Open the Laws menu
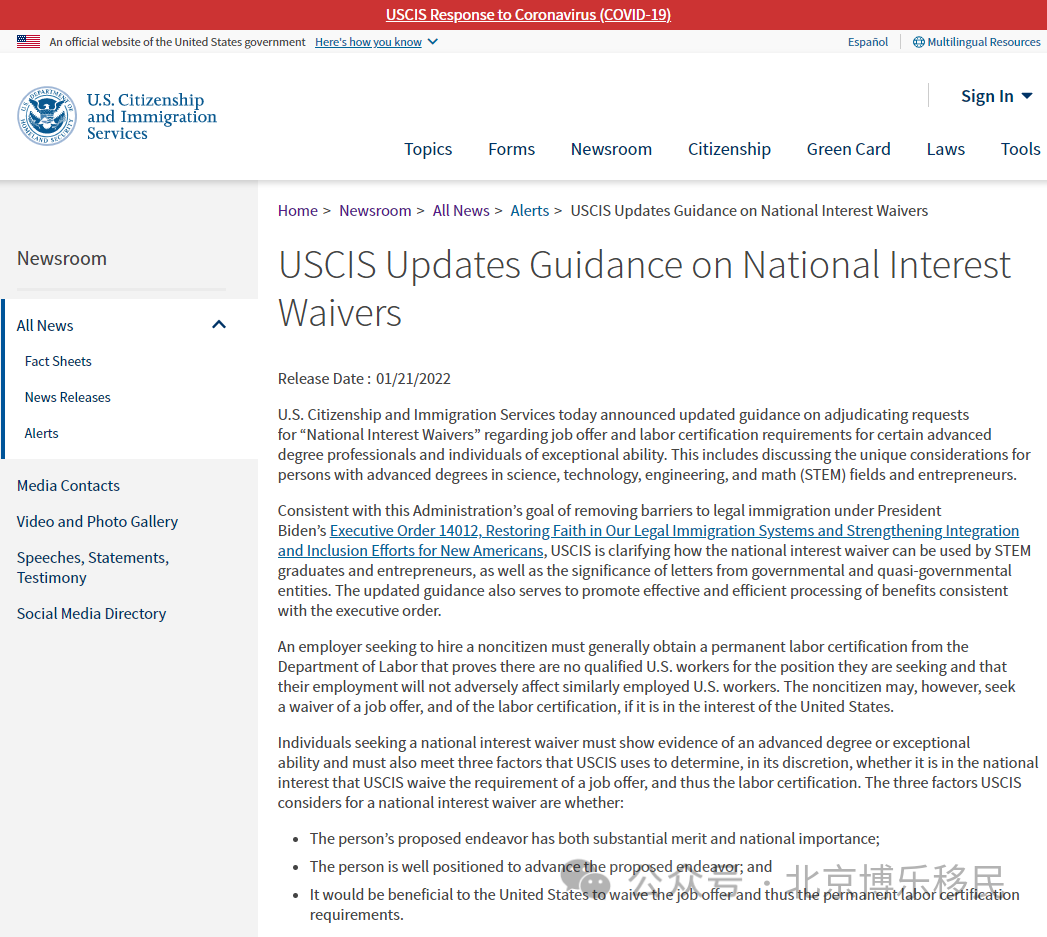 [946, 149]
